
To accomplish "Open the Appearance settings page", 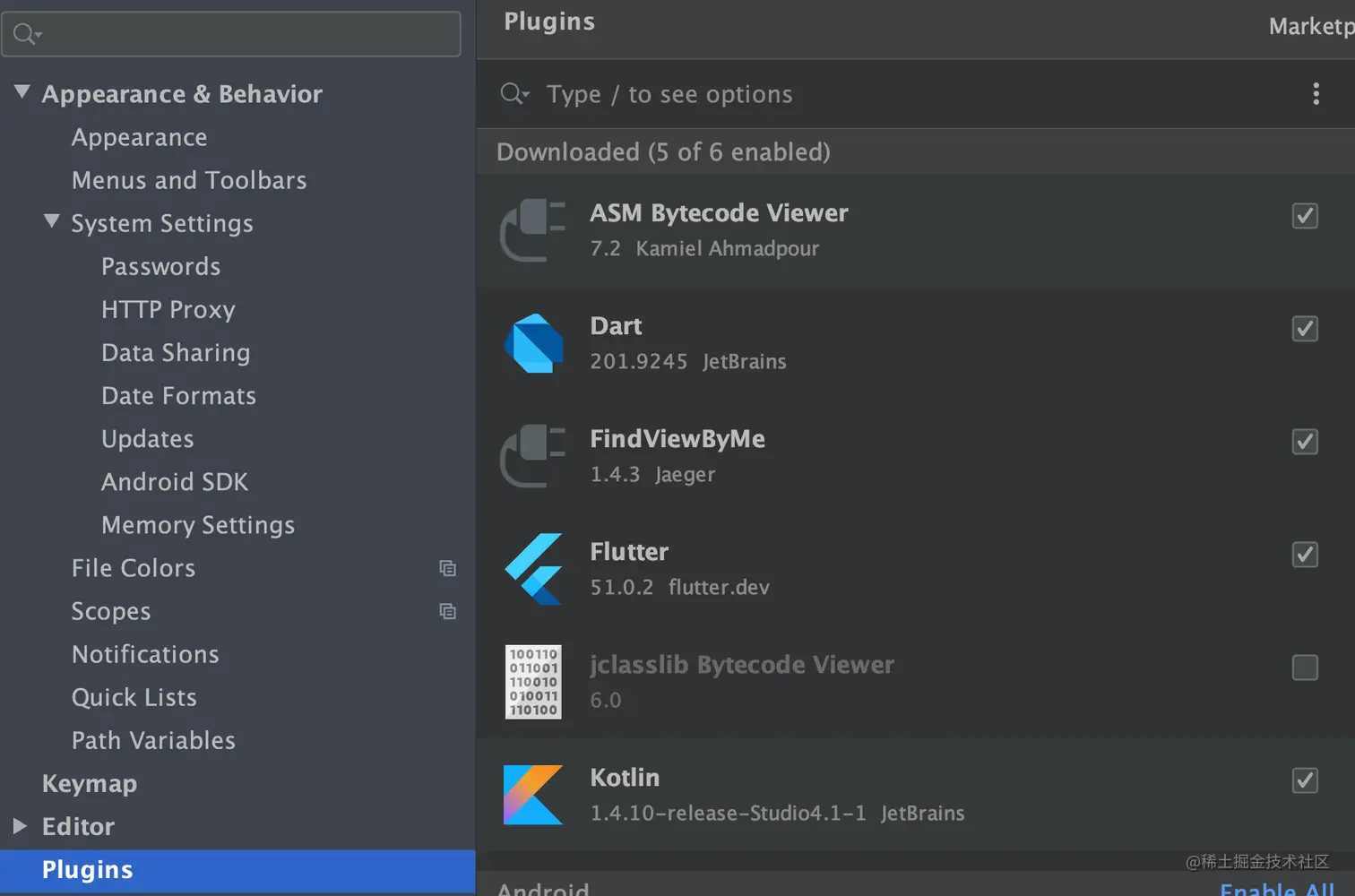I will point(140,137).
